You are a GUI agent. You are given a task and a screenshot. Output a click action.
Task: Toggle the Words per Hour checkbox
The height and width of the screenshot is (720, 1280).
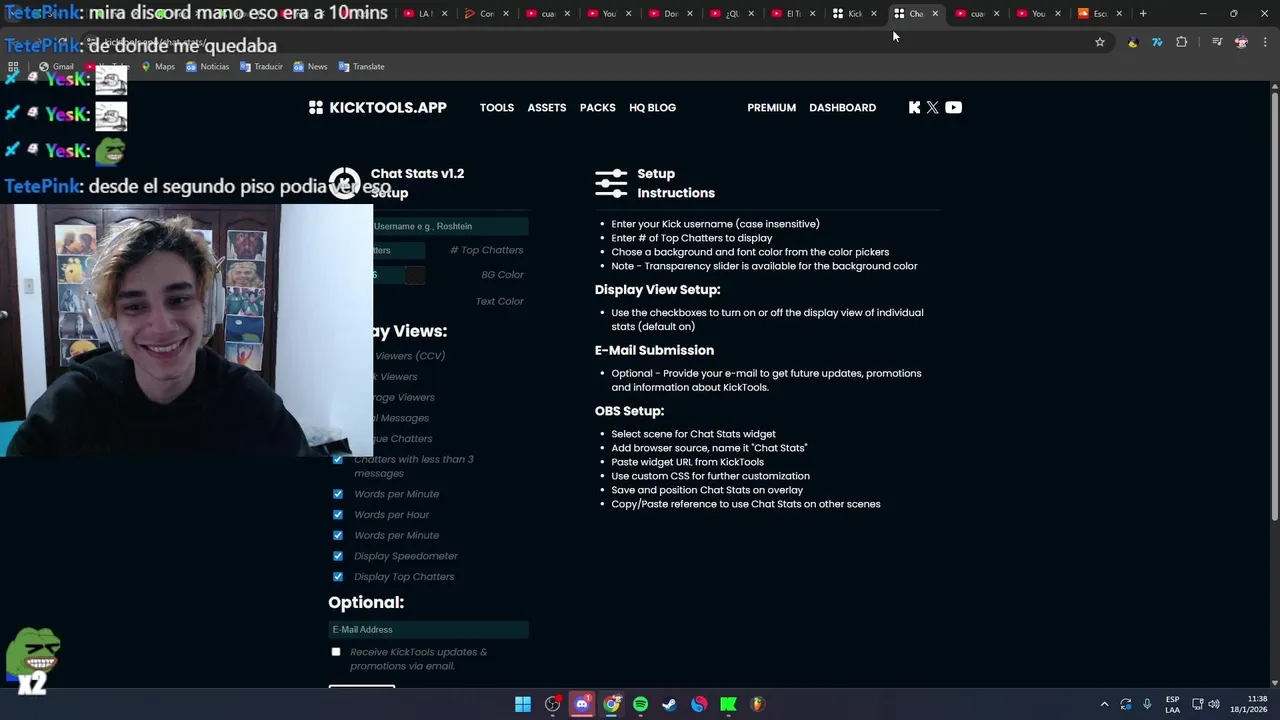[x=337, y=515]
